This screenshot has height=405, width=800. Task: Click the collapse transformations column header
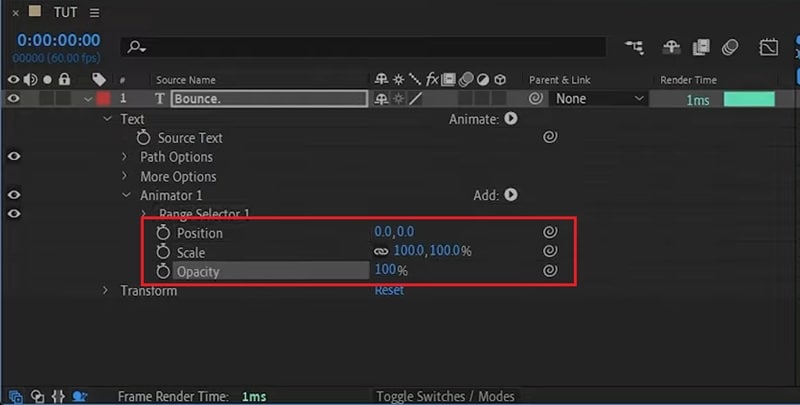coord(398,80)
